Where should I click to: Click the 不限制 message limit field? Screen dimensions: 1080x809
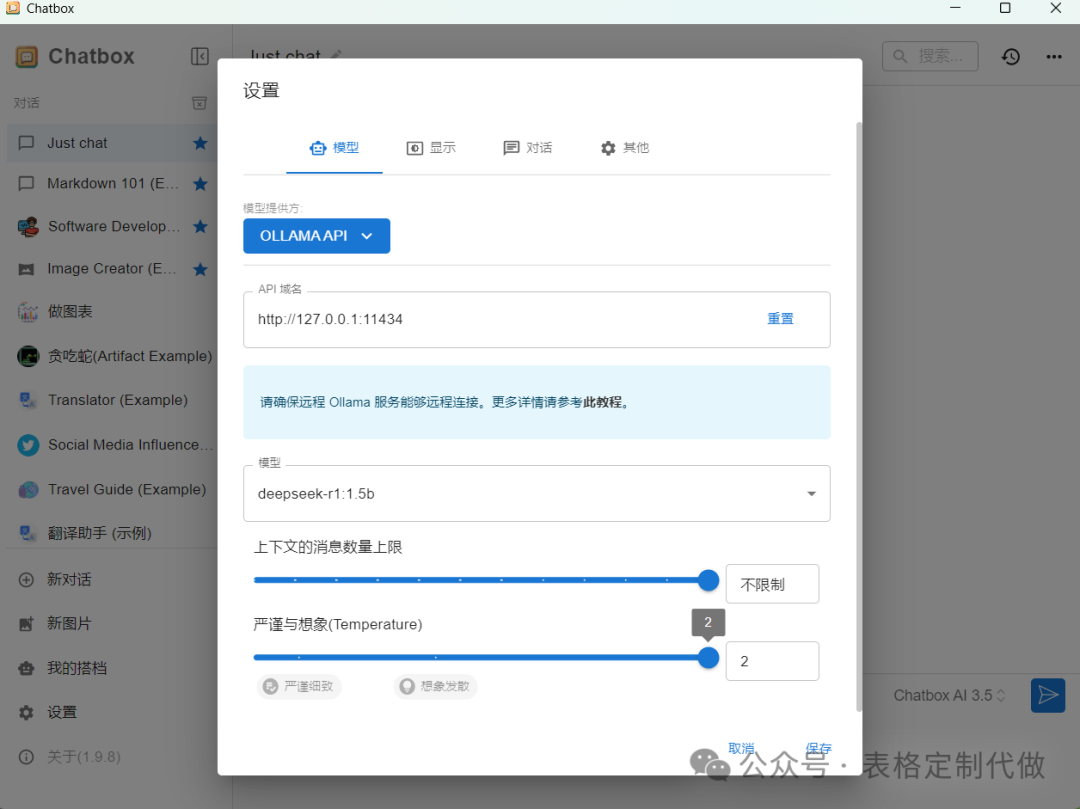[x=772, y=585]
